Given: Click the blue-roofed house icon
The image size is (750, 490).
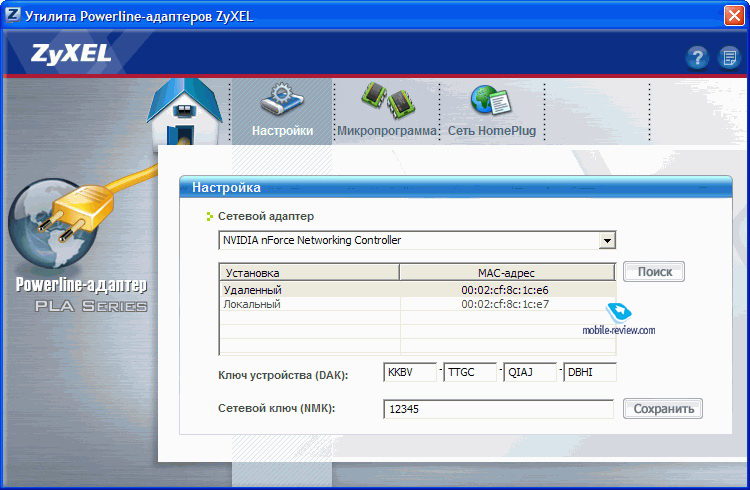Looking at the screenshot, I should pos(185,113).
